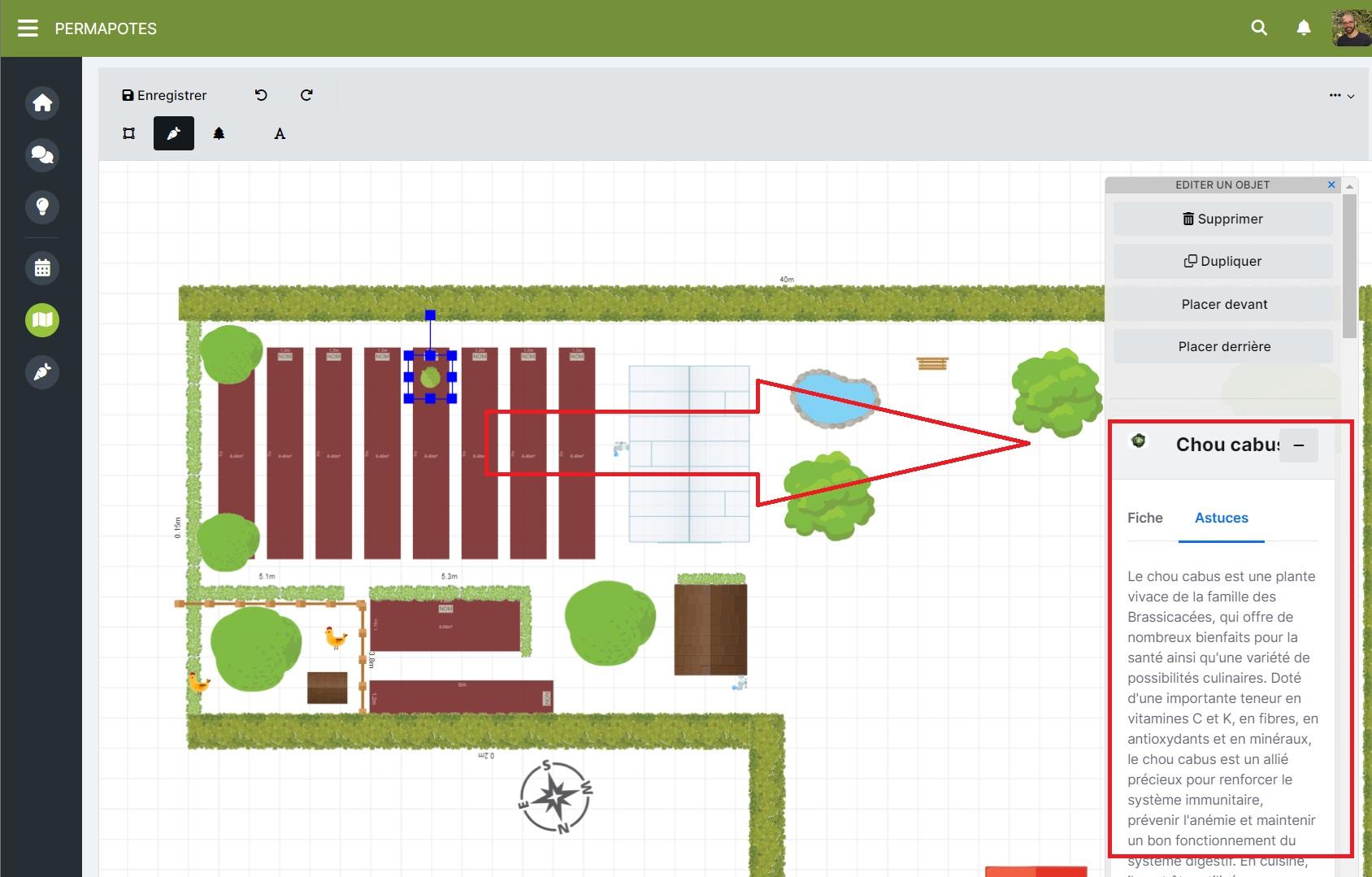Open the lightbulb tips sidebar icon
Image resolution: width=1372 pixels, height=877 pixels.
coord(42,206)
